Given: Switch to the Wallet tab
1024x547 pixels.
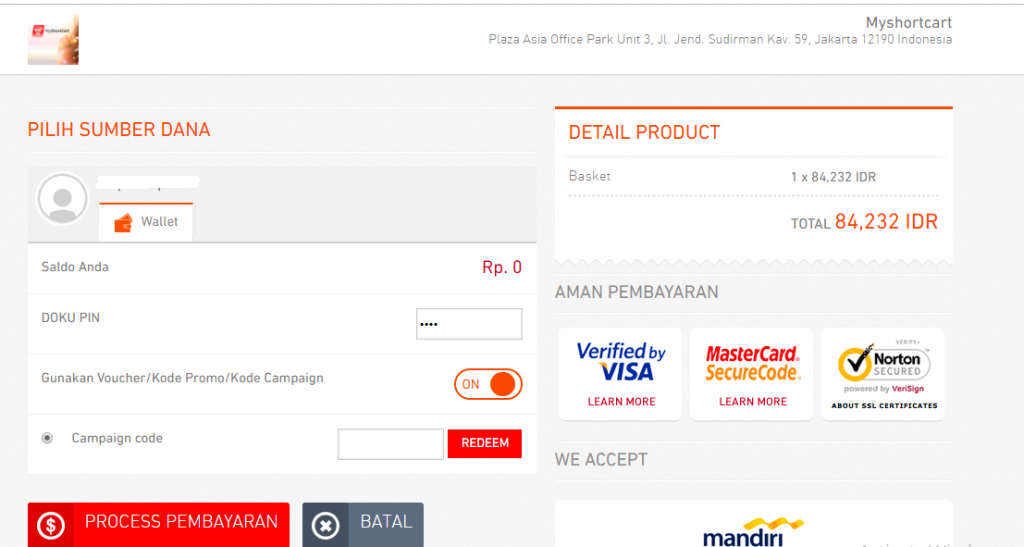Looking at the screenshot, I should [x=146, y=222].
